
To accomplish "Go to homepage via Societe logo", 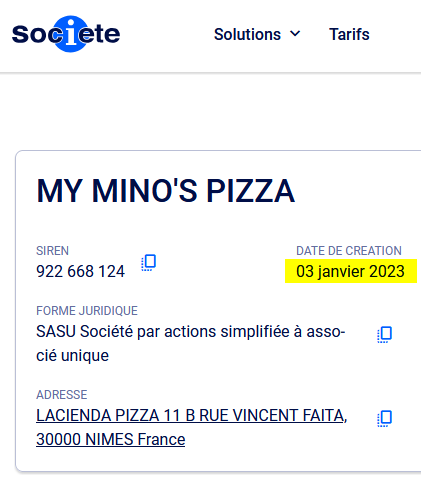I will pos(66,34).
